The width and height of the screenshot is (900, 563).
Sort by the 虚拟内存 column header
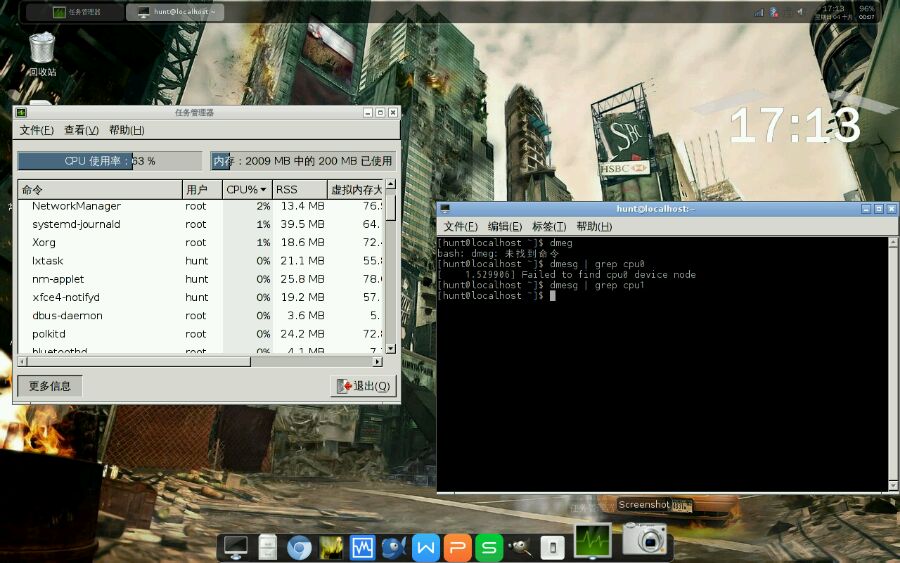click(x=355, y=189)
